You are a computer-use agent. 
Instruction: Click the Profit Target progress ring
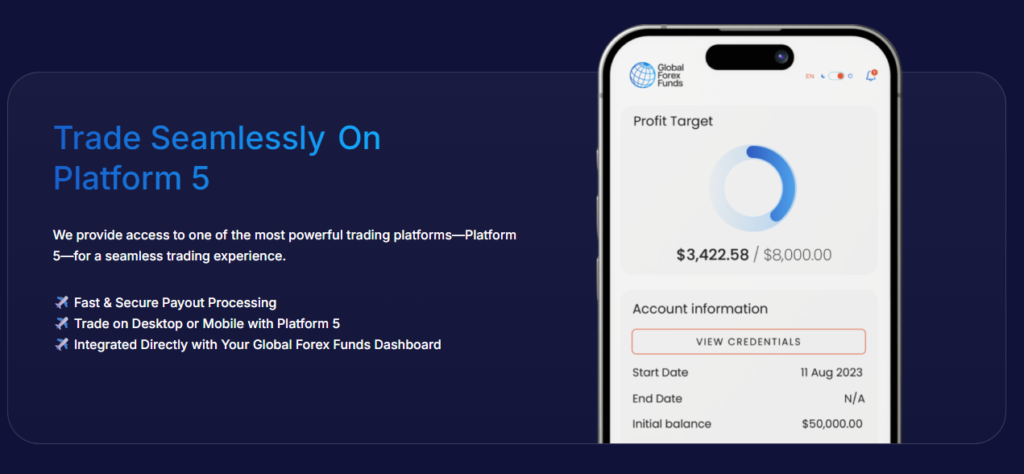[752, 189]
